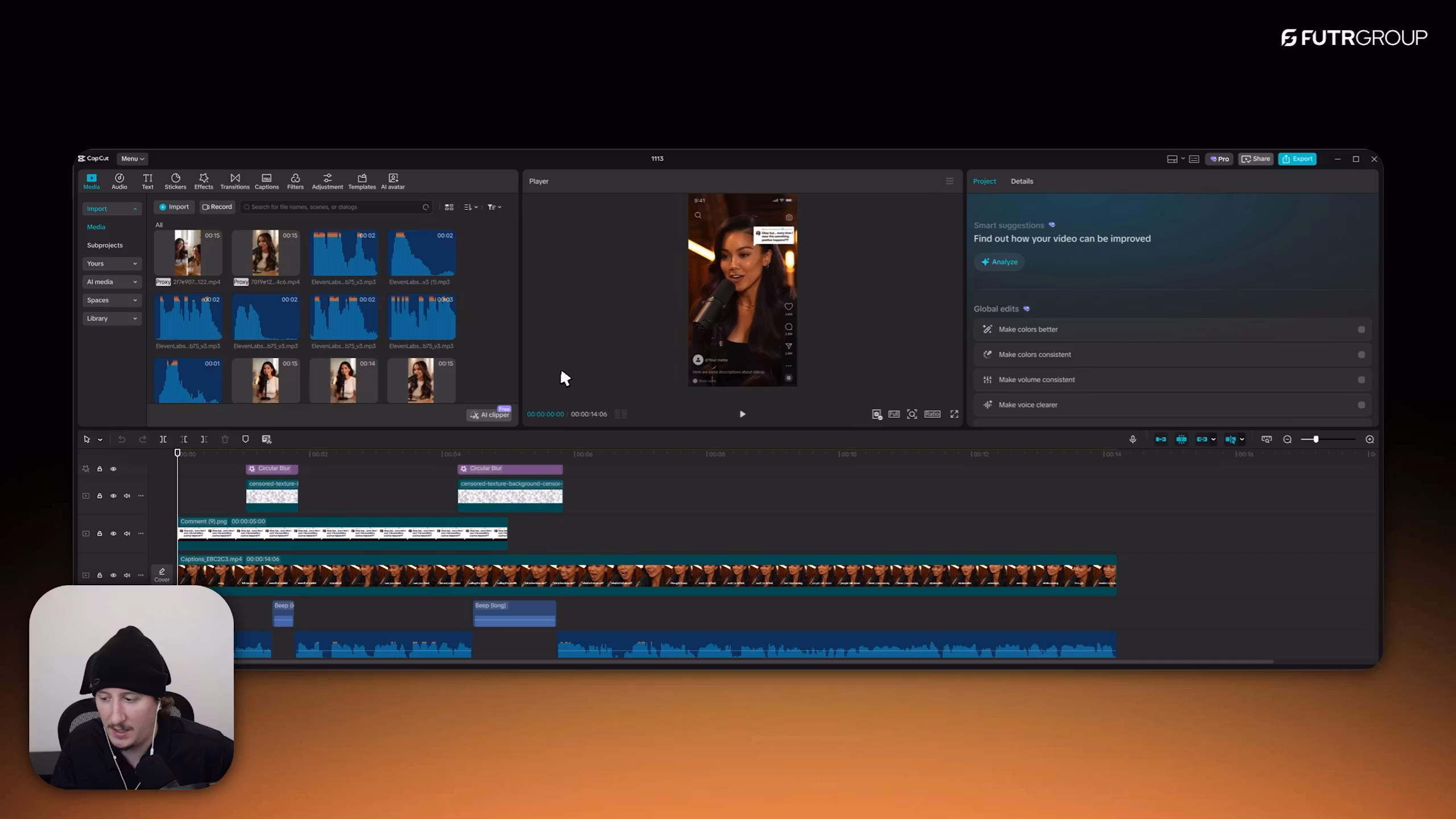Enable Make voice clearer toggle
1456x819 pixels.
pyautogui.click(x=1361, y=405)
